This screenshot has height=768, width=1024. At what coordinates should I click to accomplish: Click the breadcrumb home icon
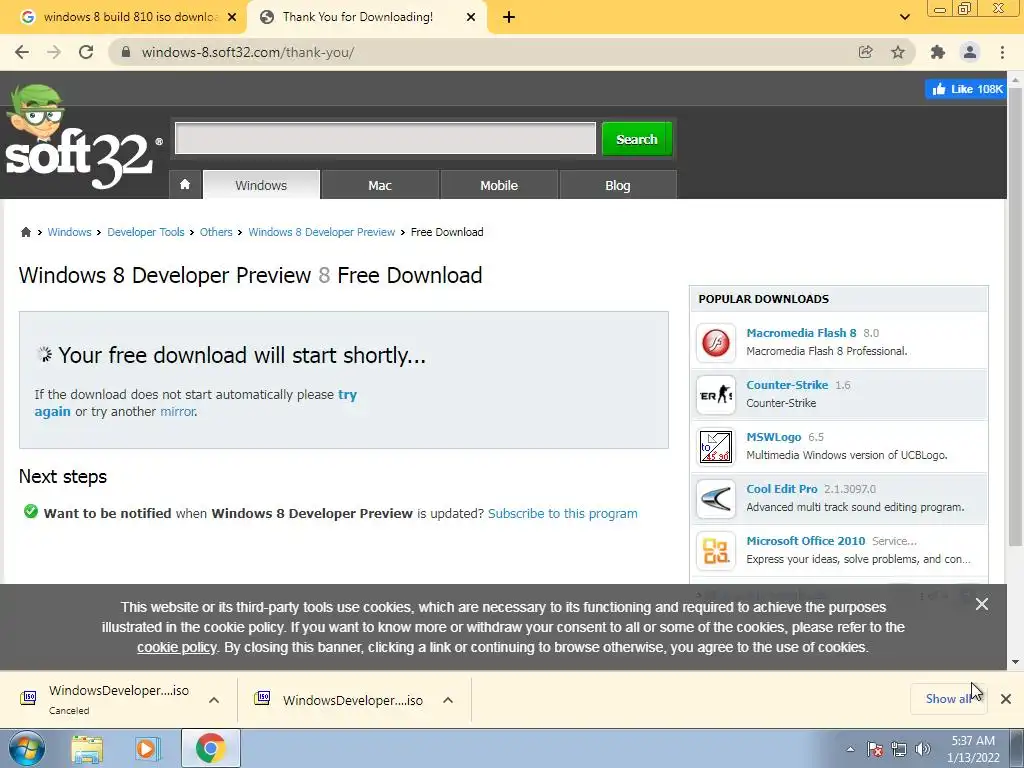(x=25, y=232)
